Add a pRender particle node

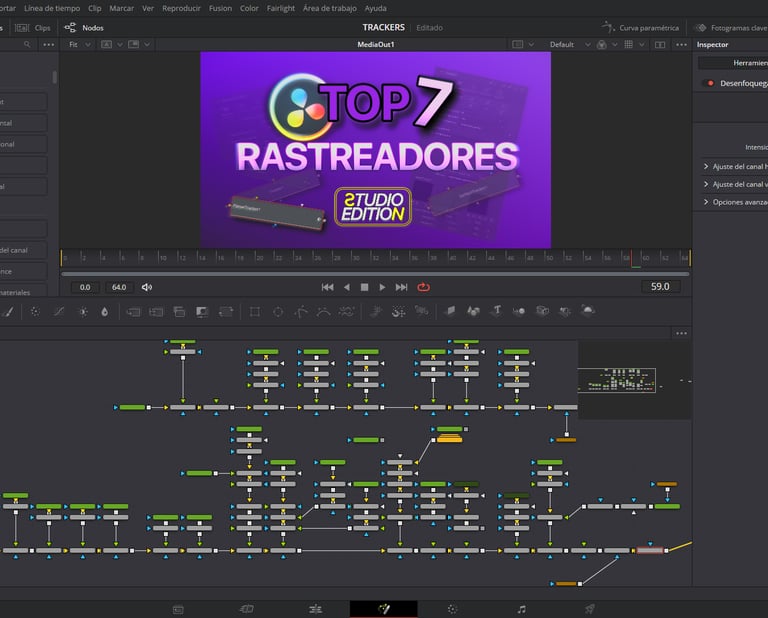pos(421,310)
